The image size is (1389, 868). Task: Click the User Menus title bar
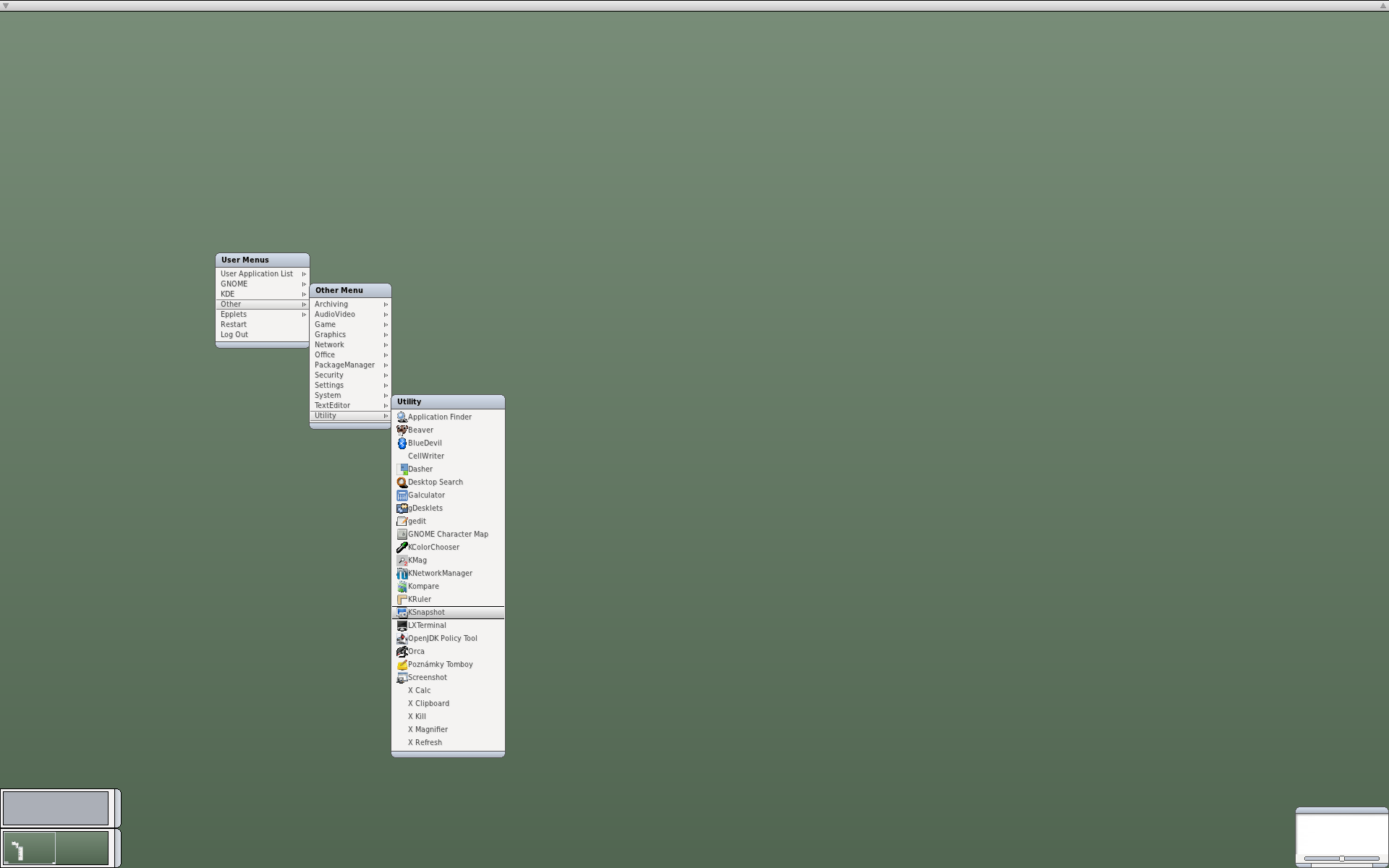[263, 260]
